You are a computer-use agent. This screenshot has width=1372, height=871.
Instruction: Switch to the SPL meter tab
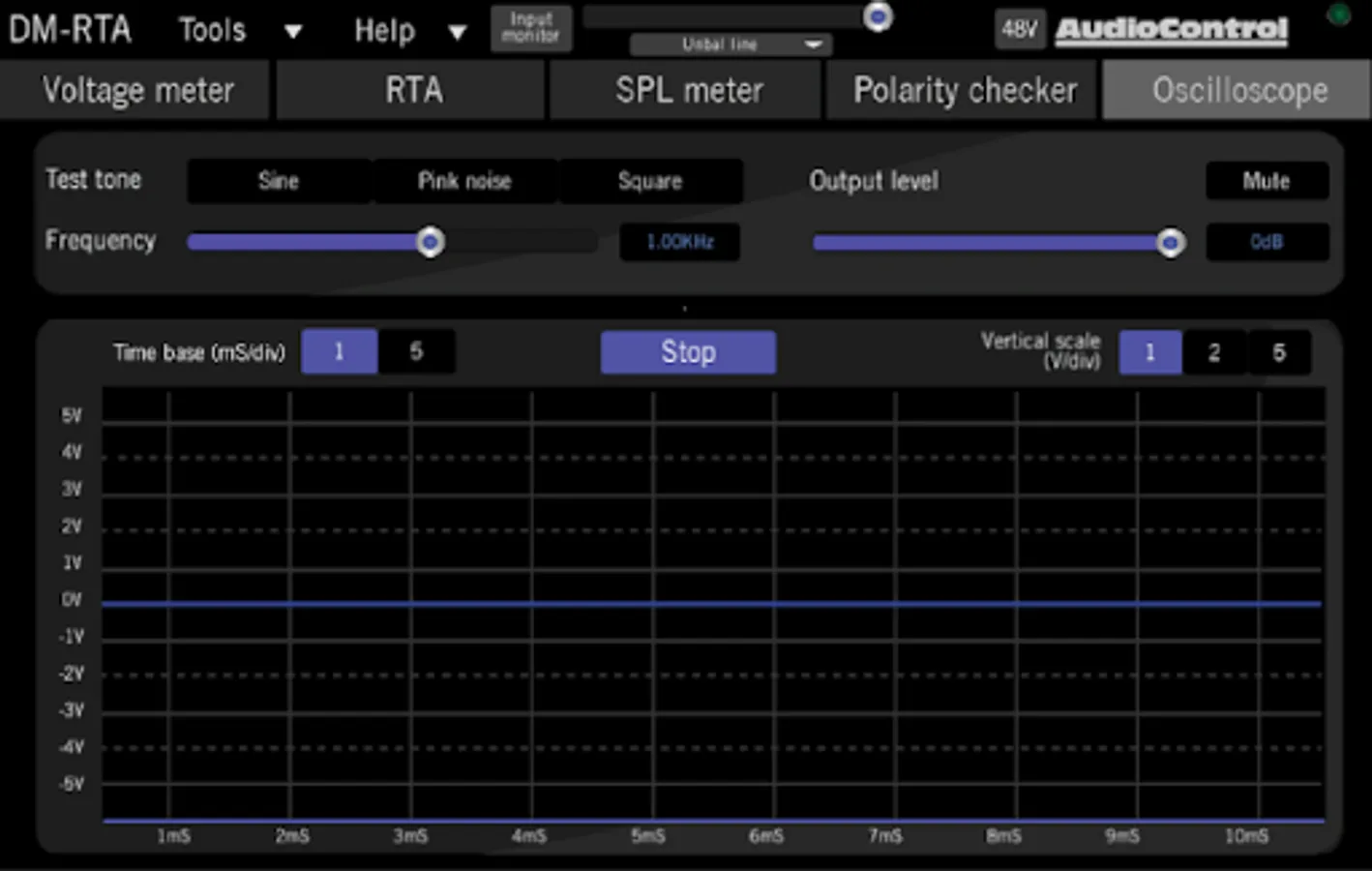tap(687, 90)
